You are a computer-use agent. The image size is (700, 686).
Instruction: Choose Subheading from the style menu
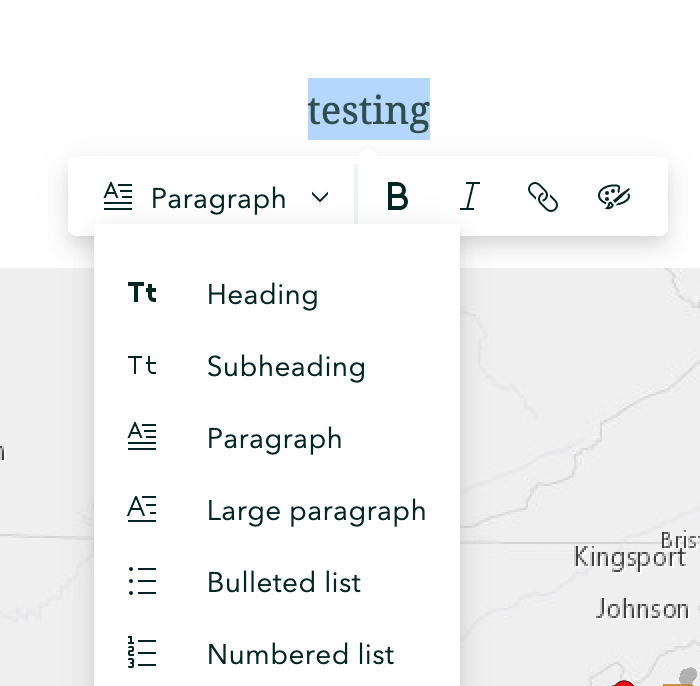point(286,367)
